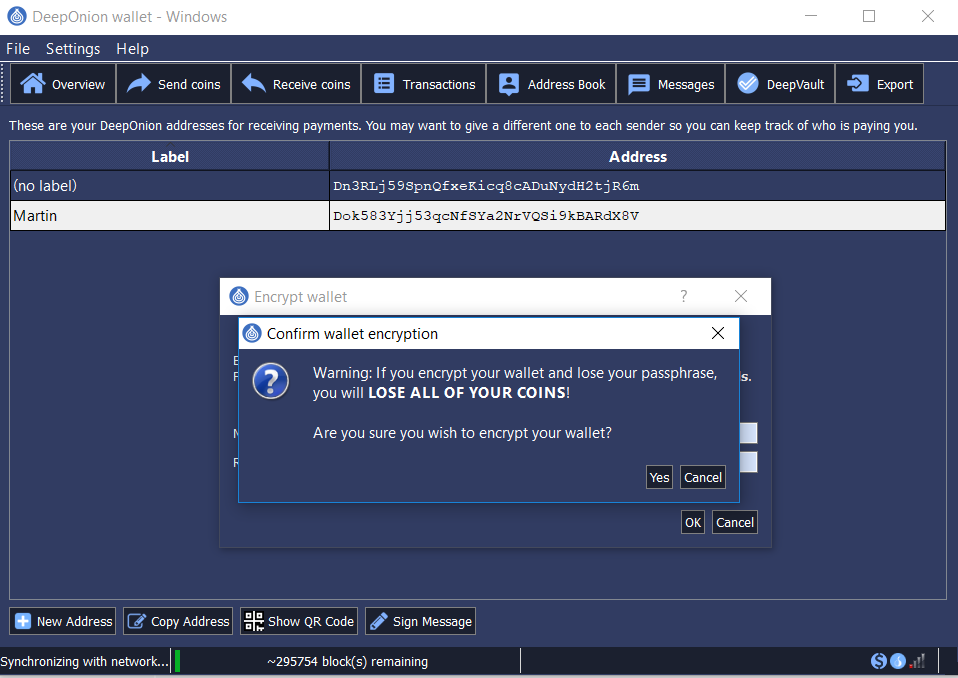Viewport: 958px width, 678px height.
Task: Click the staking S status icon
Action: [x=879, y=661]
